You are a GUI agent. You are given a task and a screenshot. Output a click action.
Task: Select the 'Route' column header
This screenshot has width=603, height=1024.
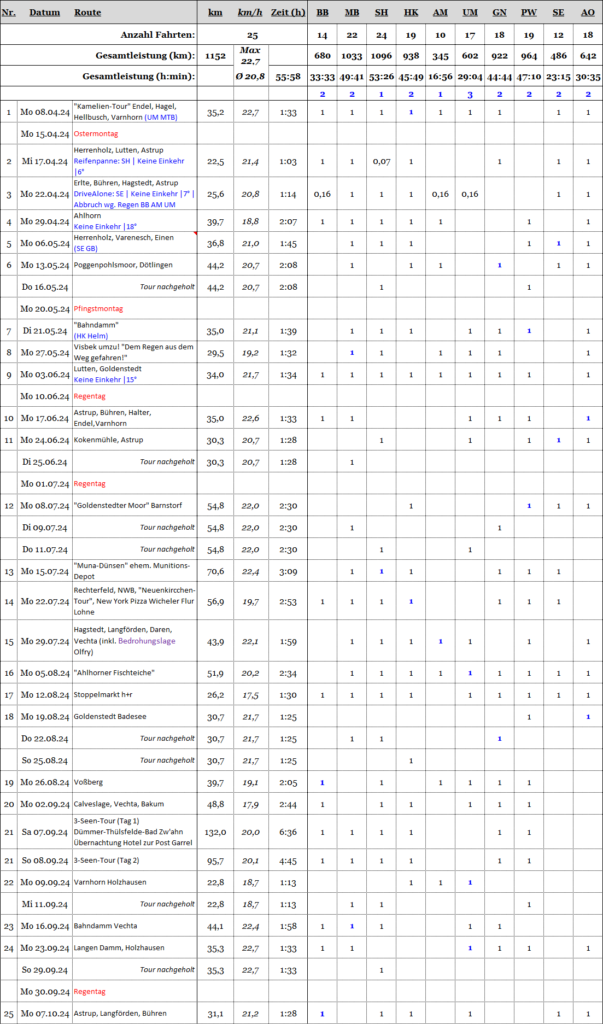point(87,12)
